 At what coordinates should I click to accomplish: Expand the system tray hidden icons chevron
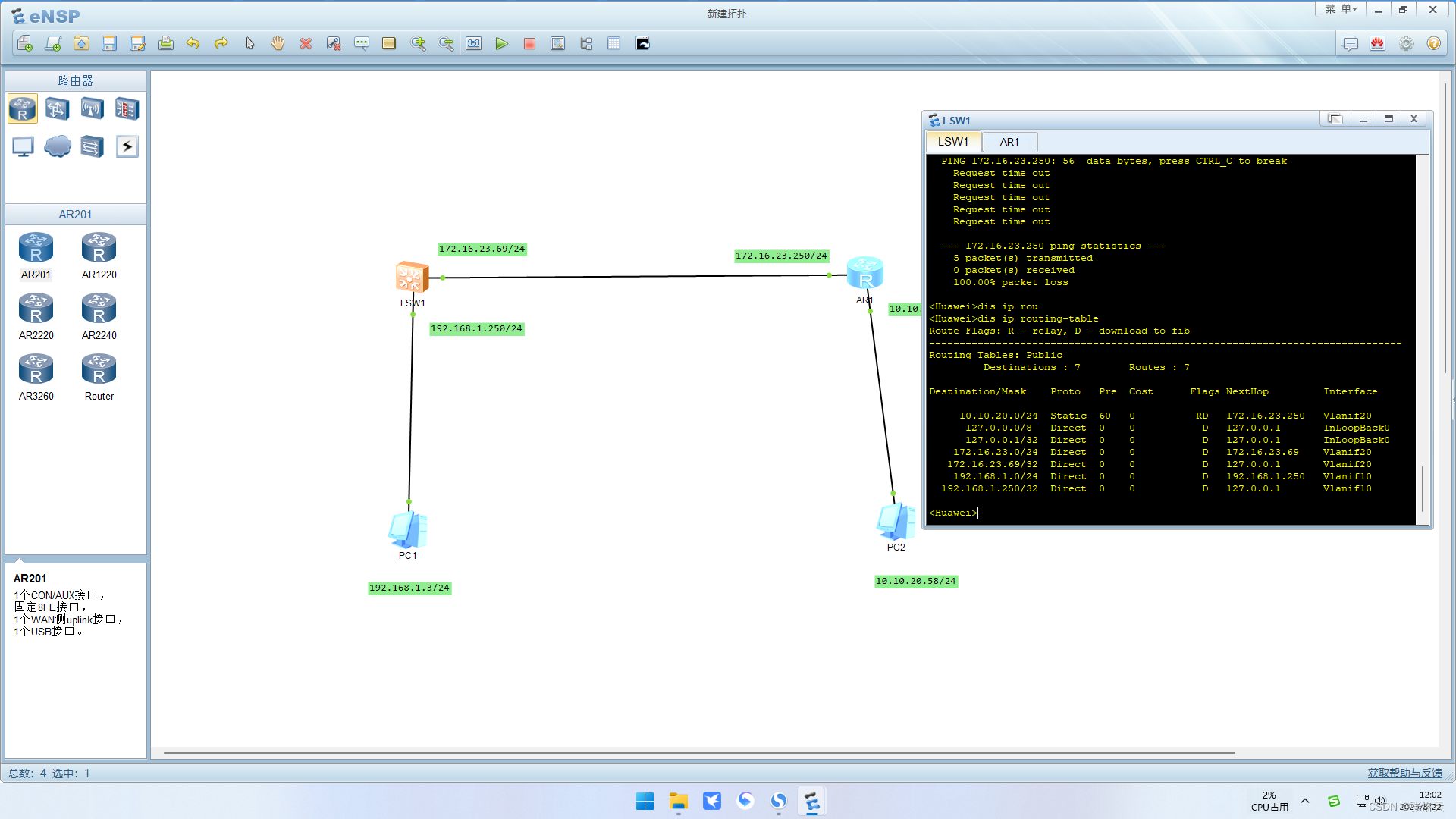(x=1305, y=801)
